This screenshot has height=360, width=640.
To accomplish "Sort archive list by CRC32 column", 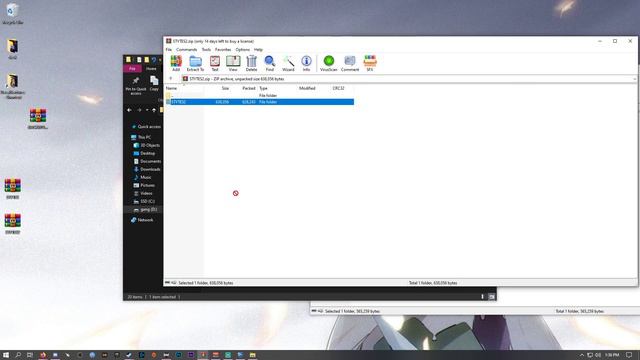I will [x=338, y=88].
